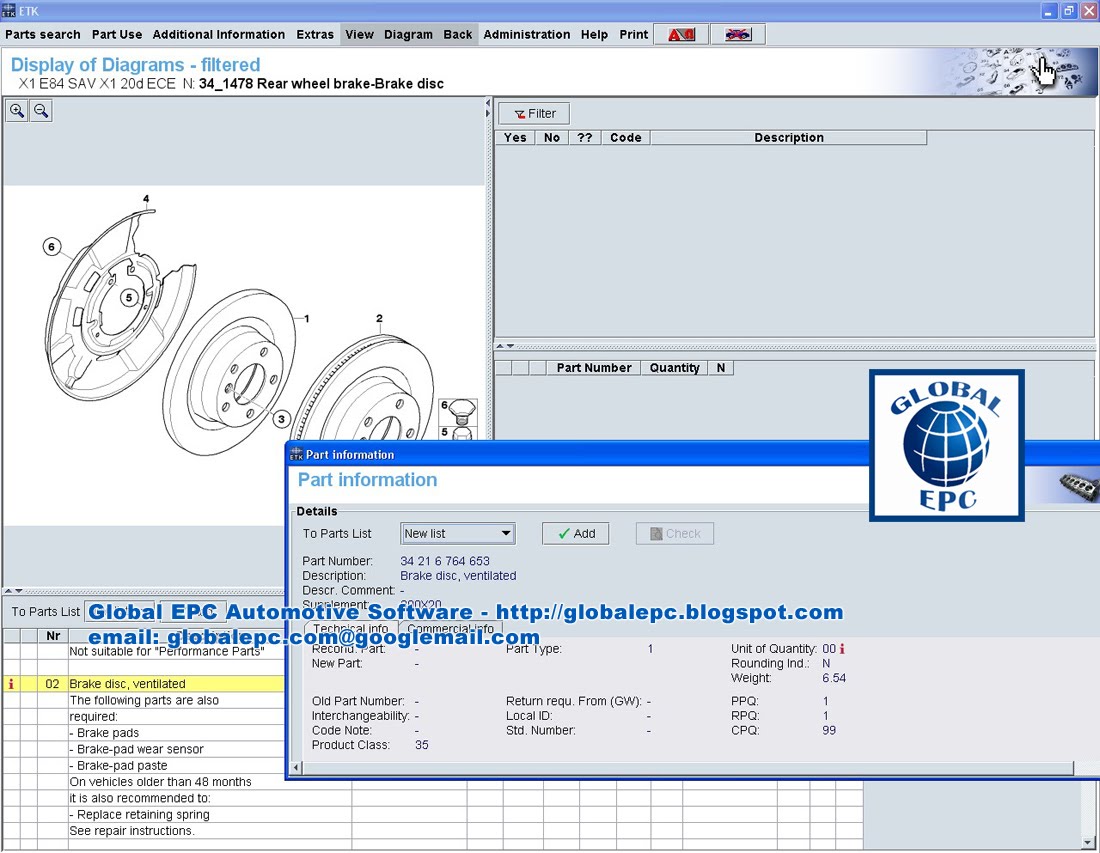
Task: Click the Product Class value 35
Action: click(422, 745)
